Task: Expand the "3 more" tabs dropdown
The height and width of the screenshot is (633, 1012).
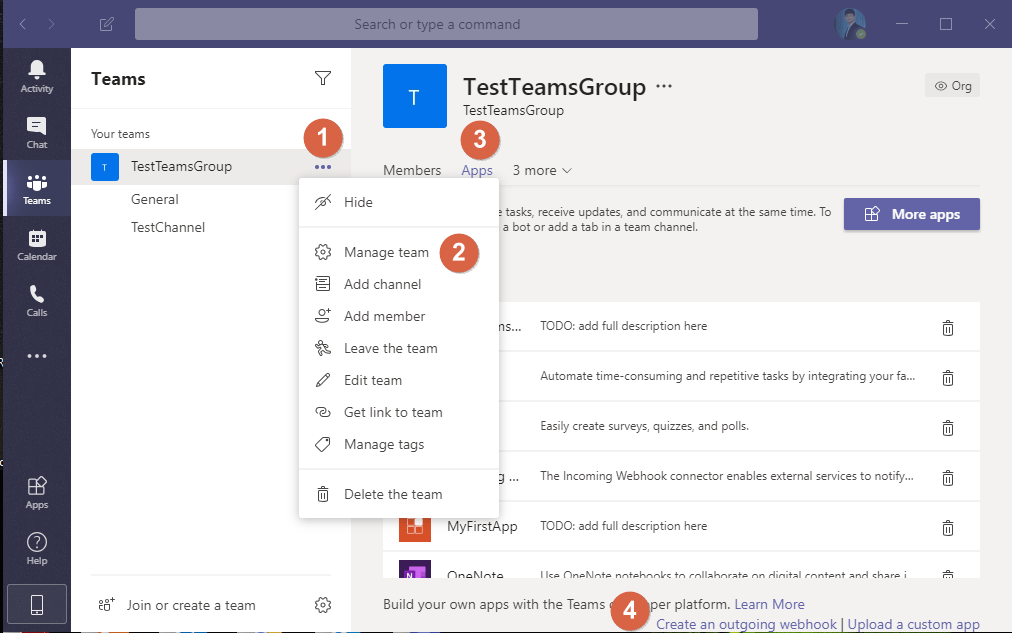Action: coord(540,170)
